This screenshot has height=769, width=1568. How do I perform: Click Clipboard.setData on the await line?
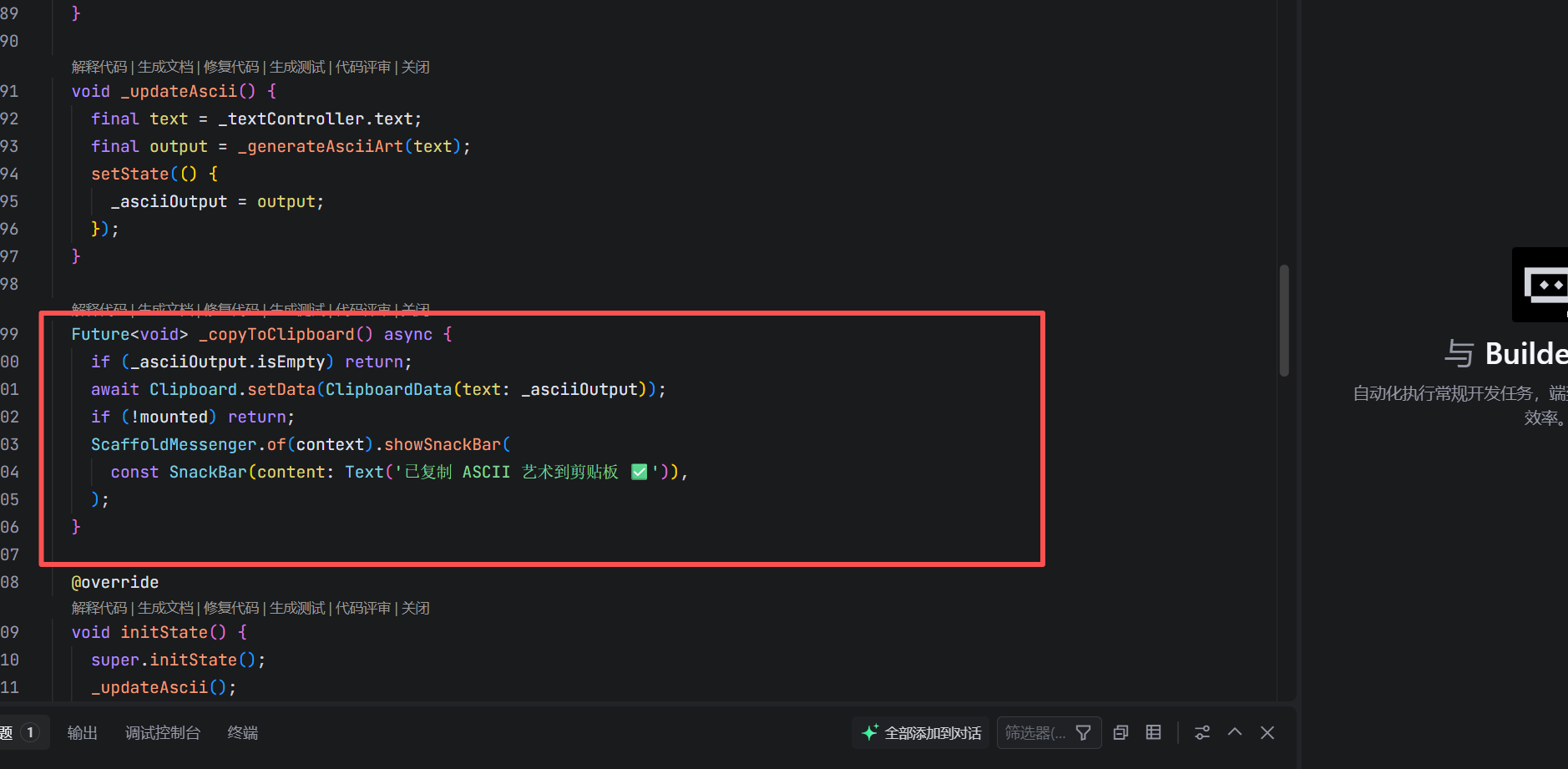(233, 389)
